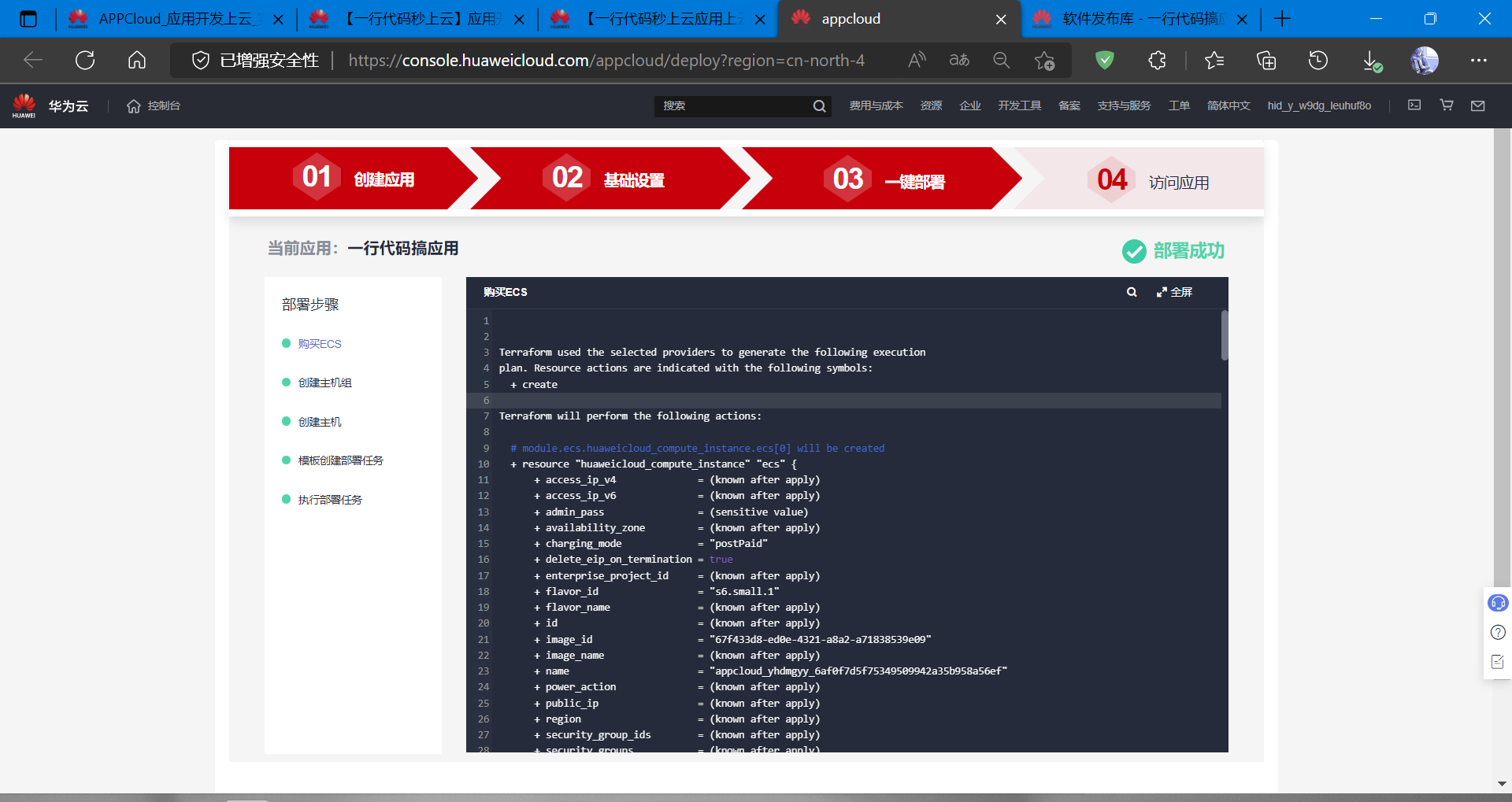This screenshot has height=802, width=1512.
Task: Click the browser address bar URL
Action: click(x=606, y=61)
